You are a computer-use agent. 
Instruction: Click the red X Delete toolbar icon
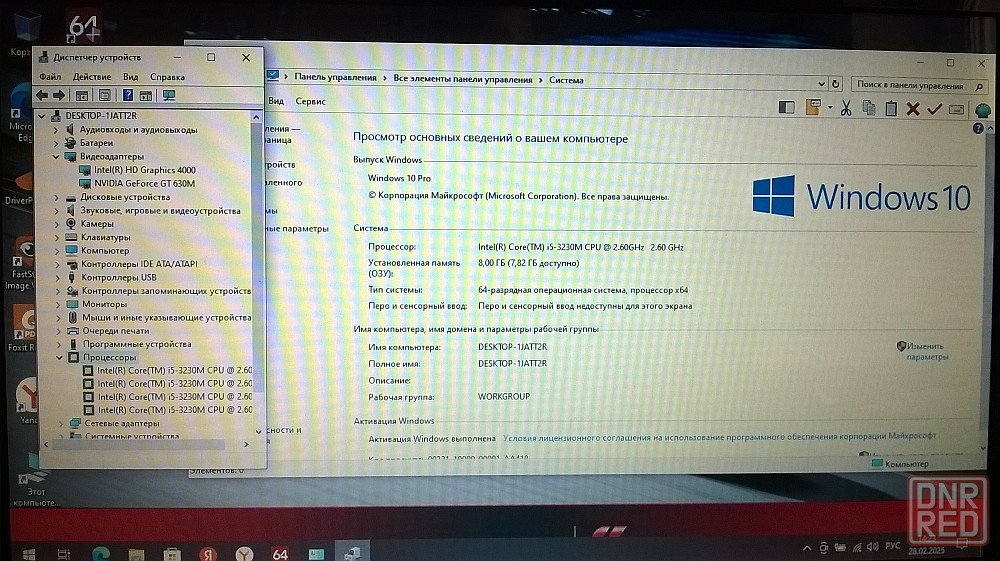[913, 109]
